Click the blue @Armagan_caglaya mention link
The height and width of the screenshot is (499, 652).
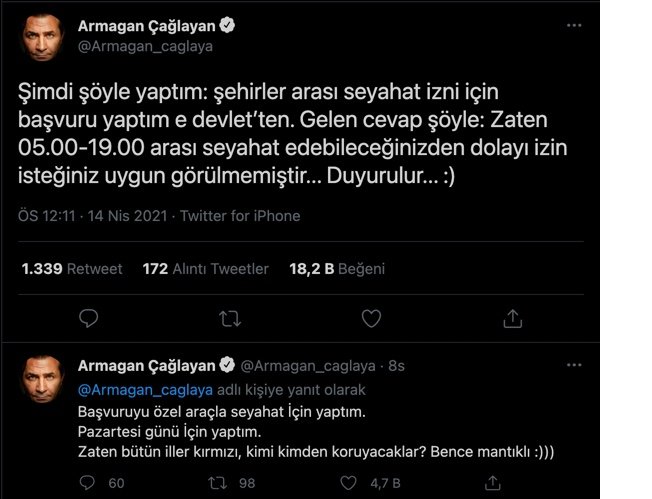point(145,390)
